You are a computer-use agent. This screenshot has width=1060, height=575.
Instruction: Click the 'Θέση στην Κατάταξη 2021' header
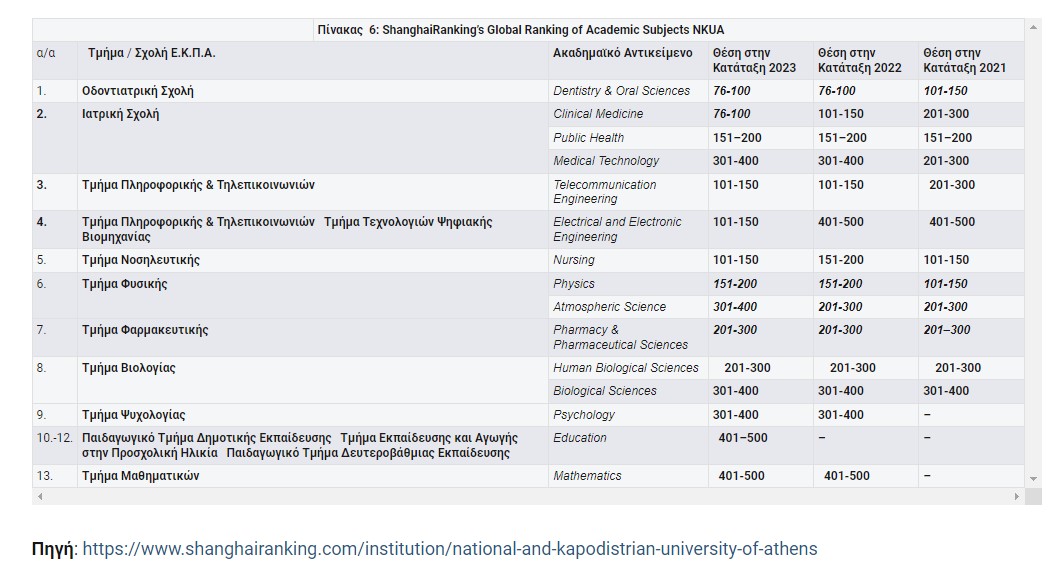(x=964, y=60)
